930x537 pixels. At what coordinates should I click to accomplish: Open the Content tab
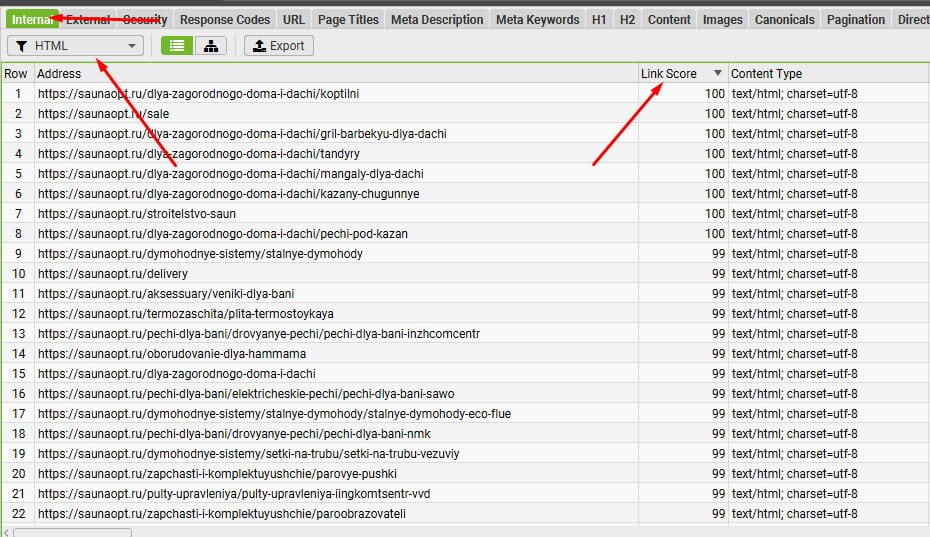669,20
